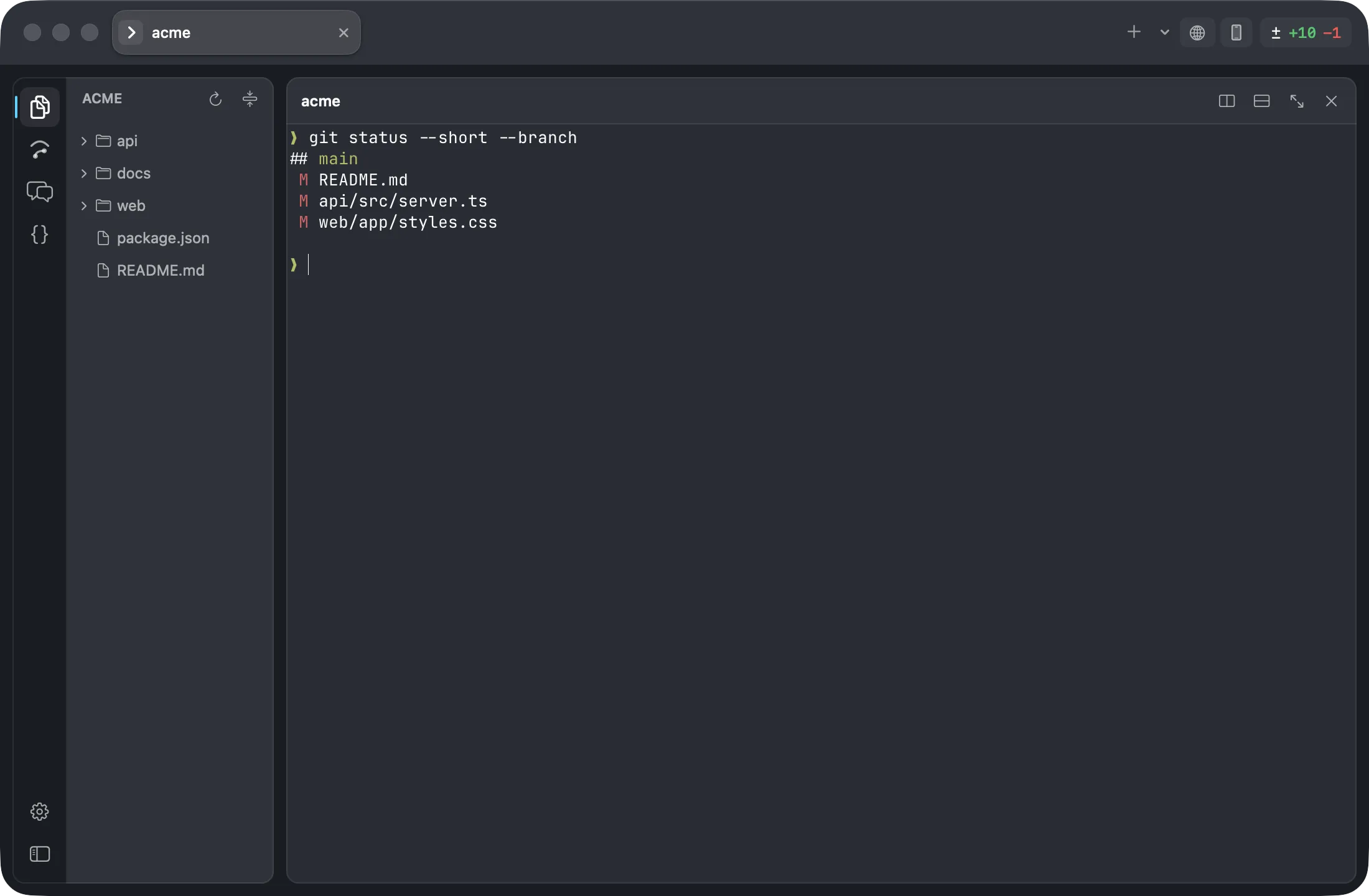The height and width of the screenshot is (896, 1369).
Task: Maximize the acme terminal pane
Action: click(1296, 101)
